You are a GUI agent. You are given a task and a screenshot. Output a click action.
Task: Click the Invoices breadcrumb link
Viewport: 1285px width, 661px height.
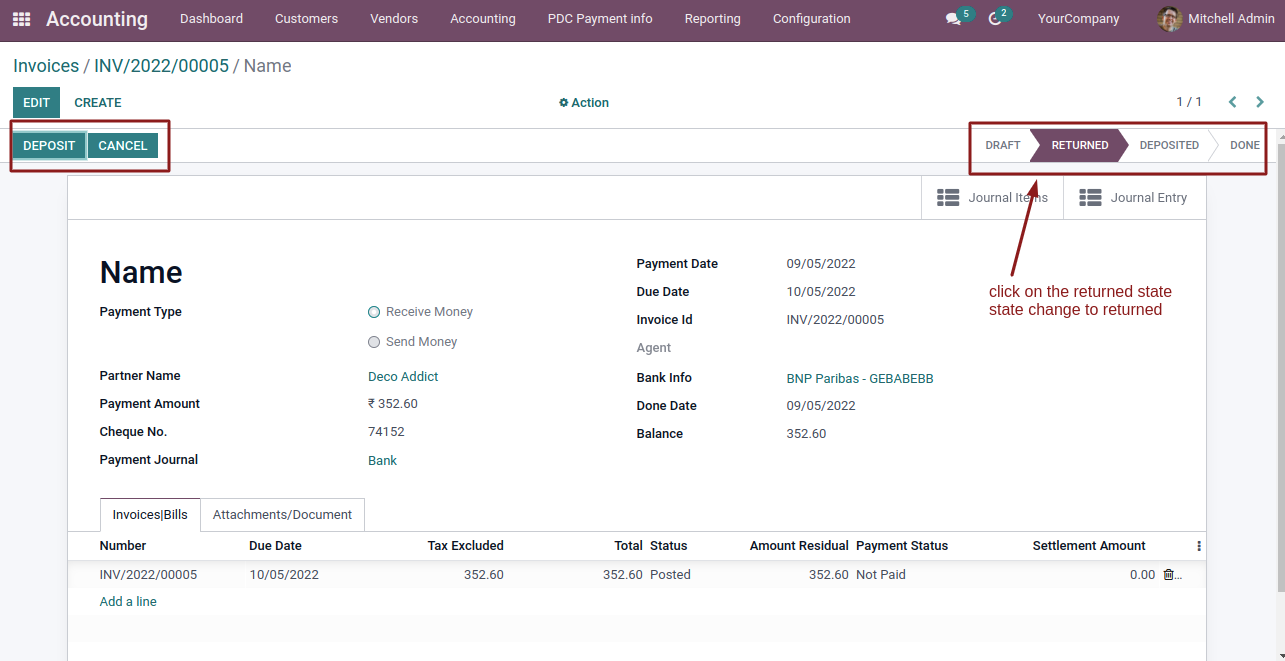[46, 66]
